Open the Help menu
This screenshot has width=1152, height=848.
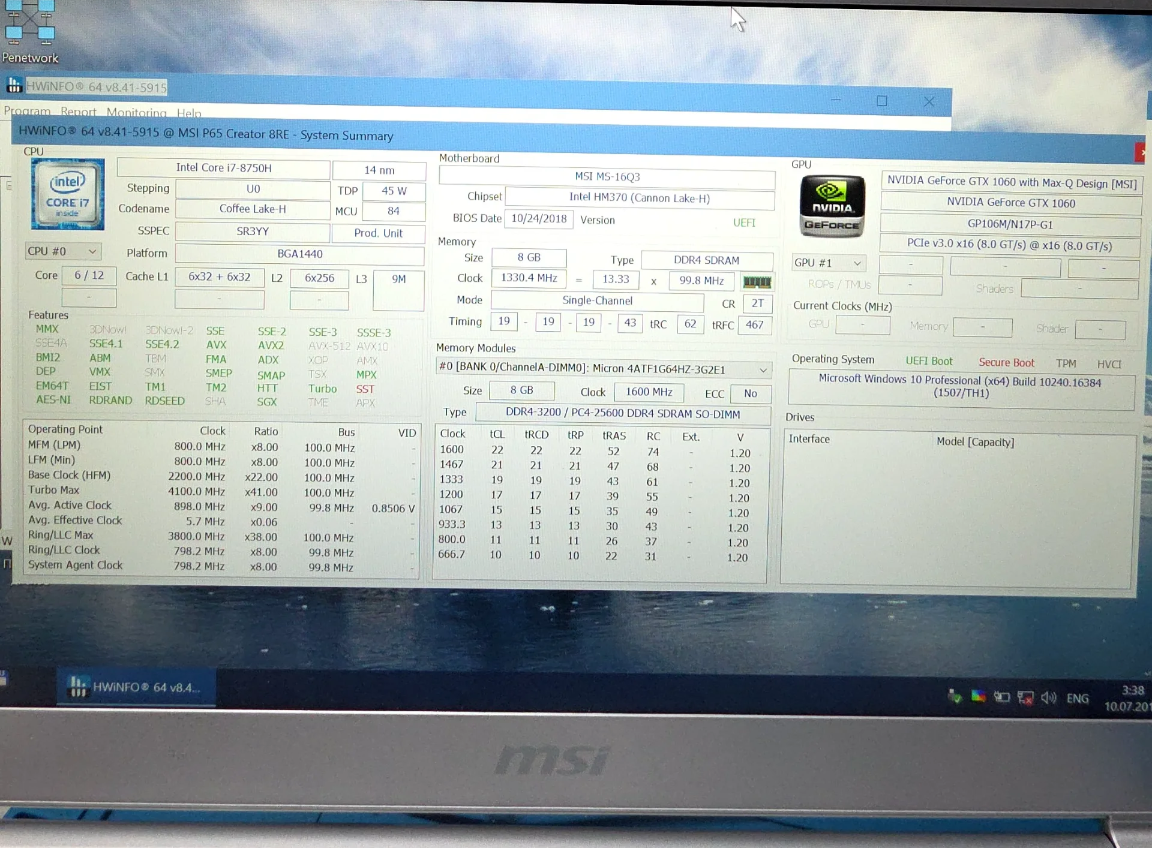pos(189,113)
